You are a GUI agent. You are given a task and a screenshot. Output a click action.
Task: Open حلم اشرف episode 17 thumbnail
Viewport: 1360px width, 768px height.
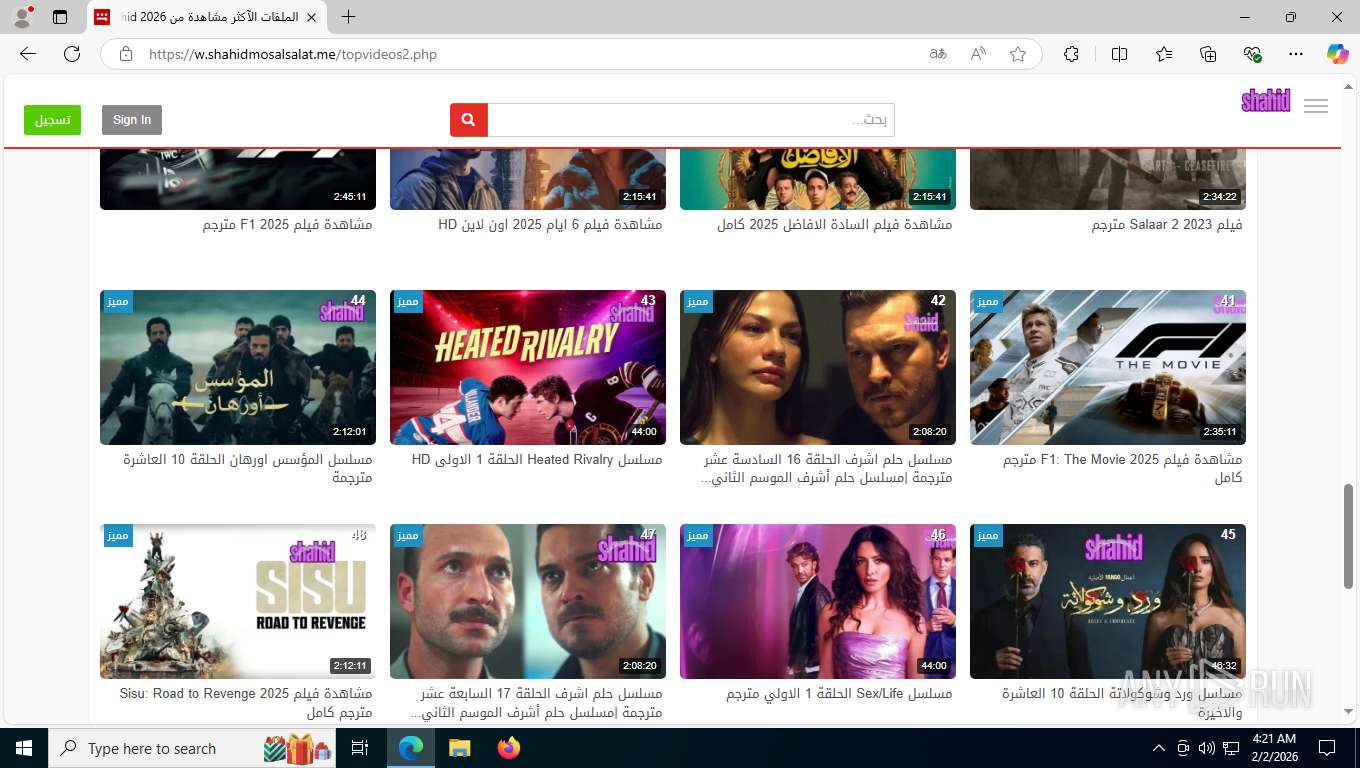pyautogui.click(x=528, y=601)
